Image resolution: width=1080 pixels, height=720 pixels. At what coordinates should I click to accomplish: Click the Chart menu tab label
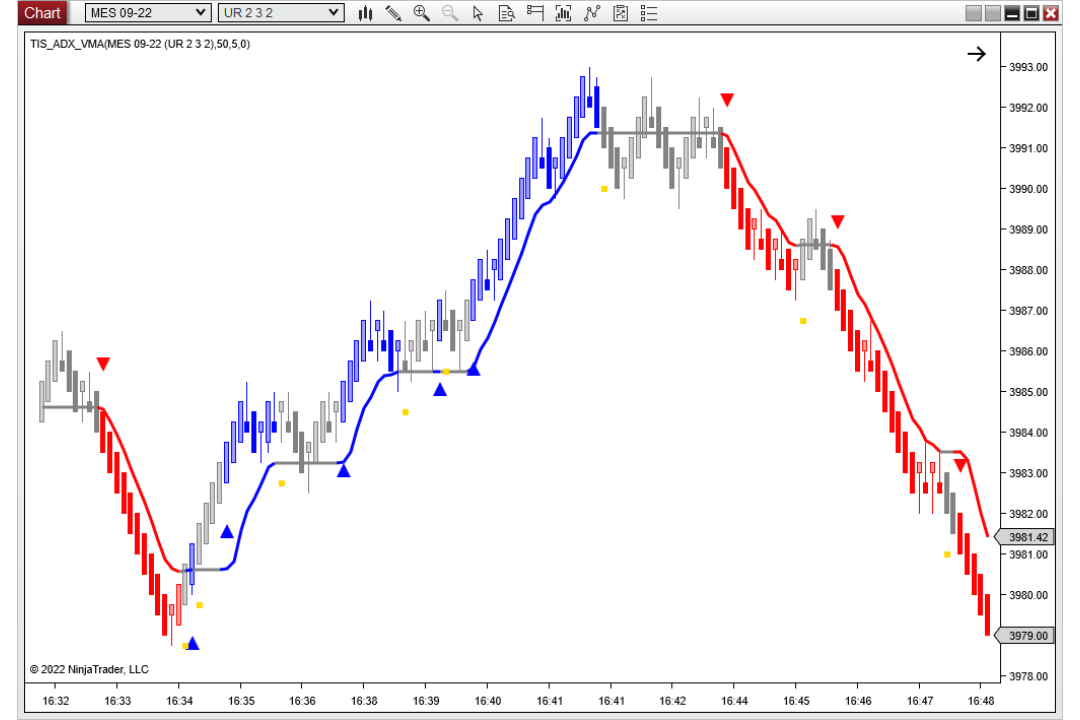point(42,12)
